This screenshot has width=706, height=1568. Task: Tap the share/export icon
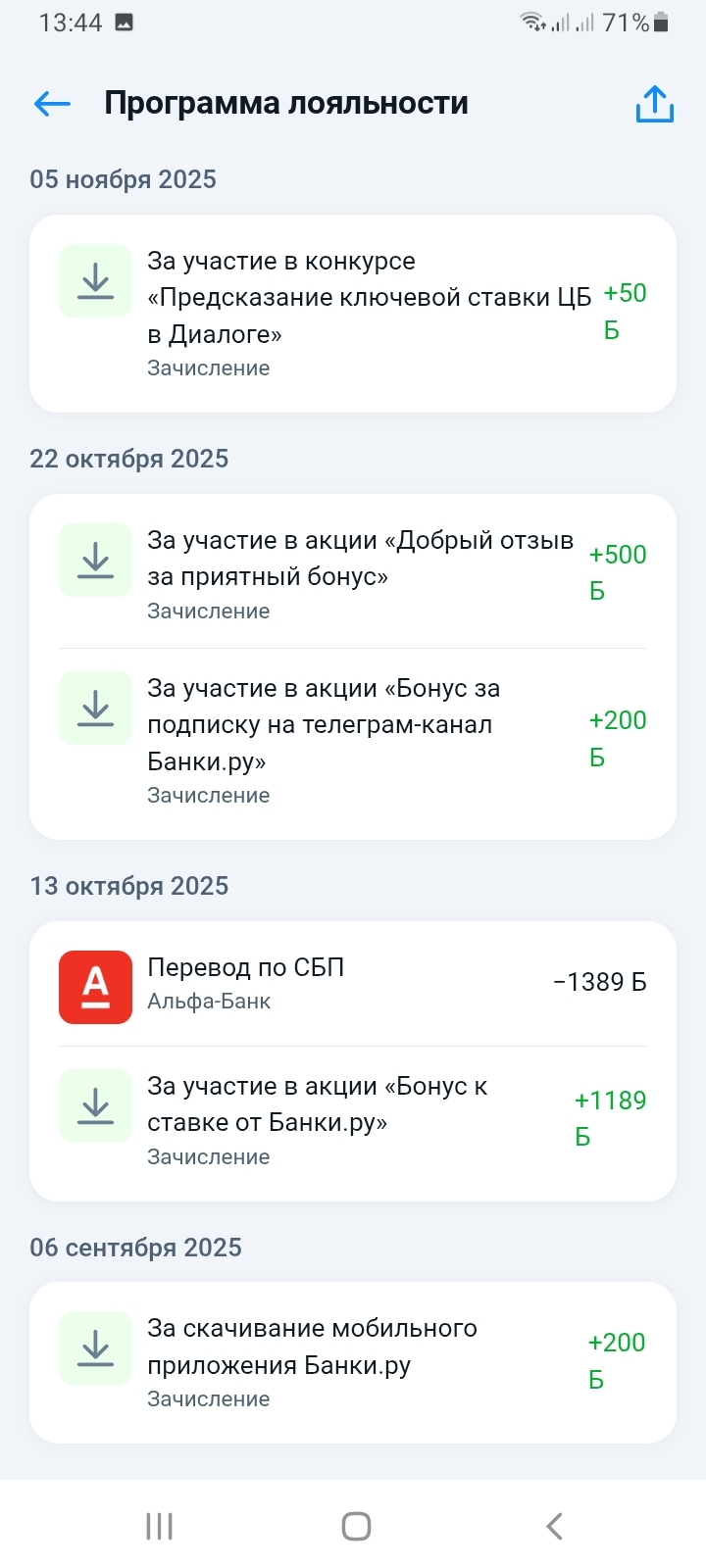pyautogui.click(x=654, y=104)
